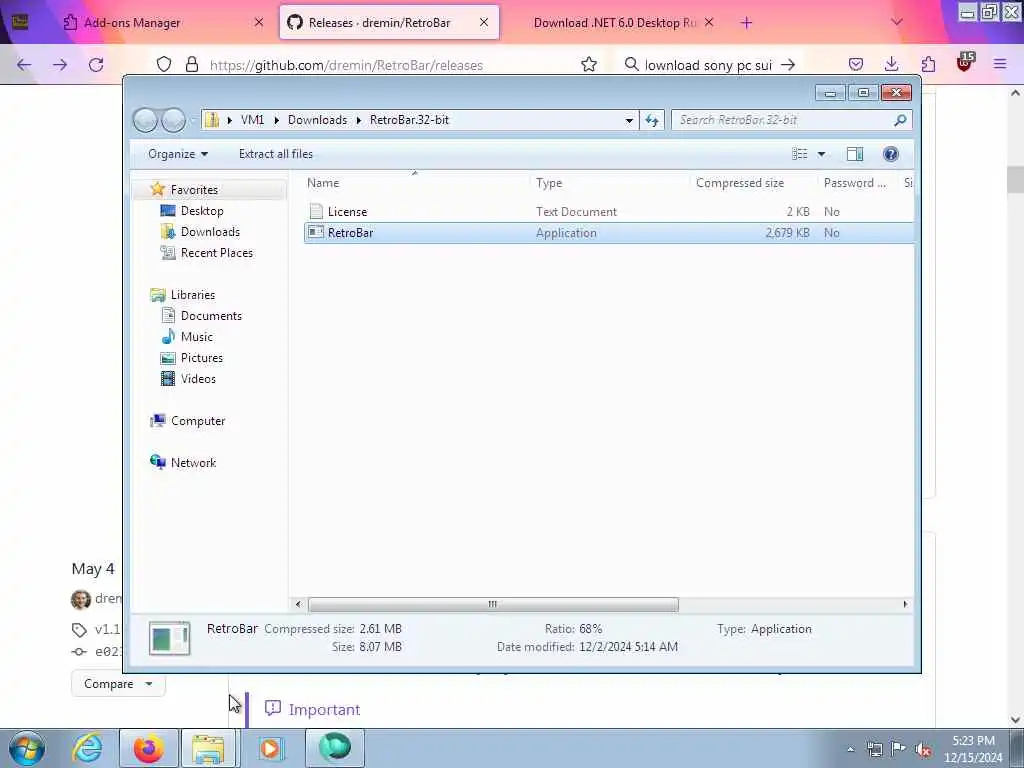Click Explorer back navigation button
This screenshot has height=768, width=1024.
point(146,120)
